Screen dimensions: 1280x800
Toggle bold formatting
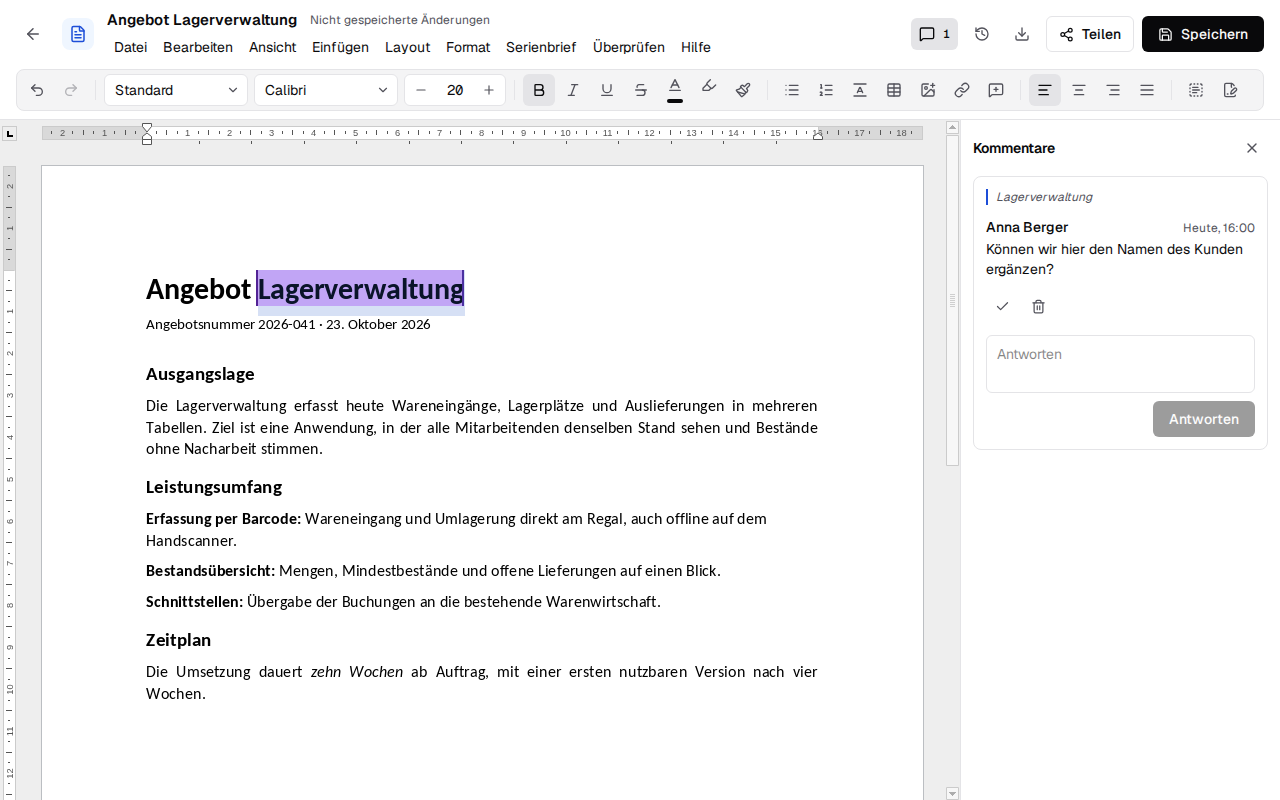tap(539, 90)
